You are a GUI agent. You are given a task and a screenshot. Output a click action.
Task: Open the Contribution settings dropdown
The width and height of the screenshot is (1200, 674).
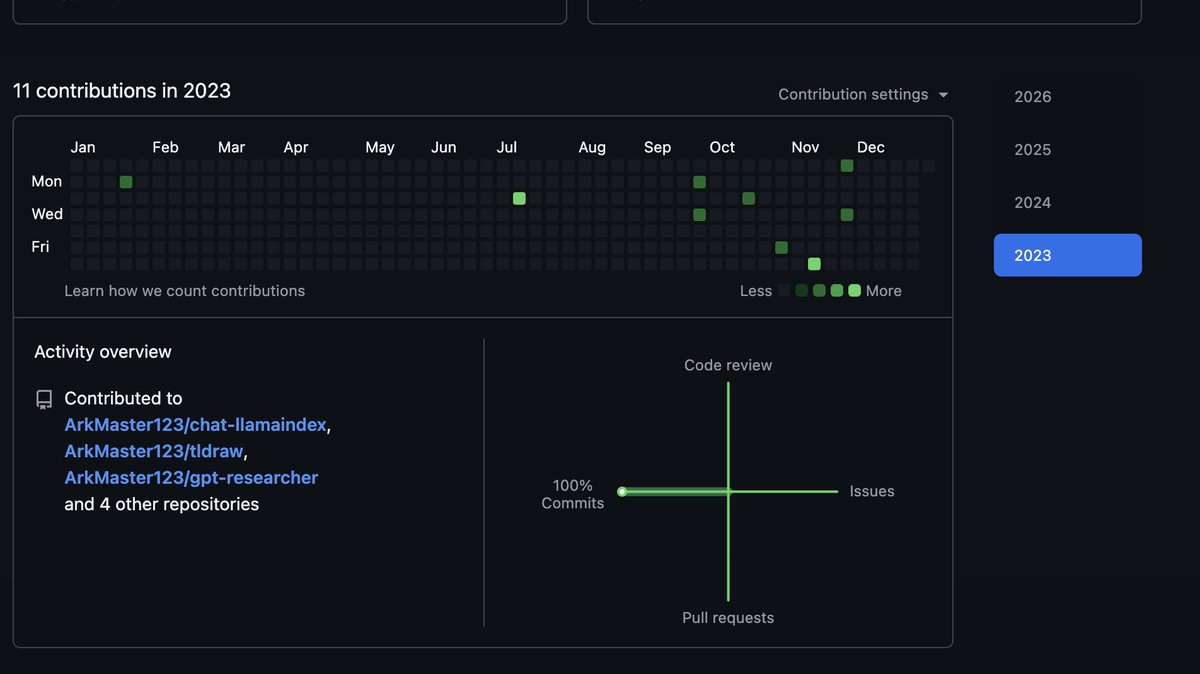tap(863, 94)
